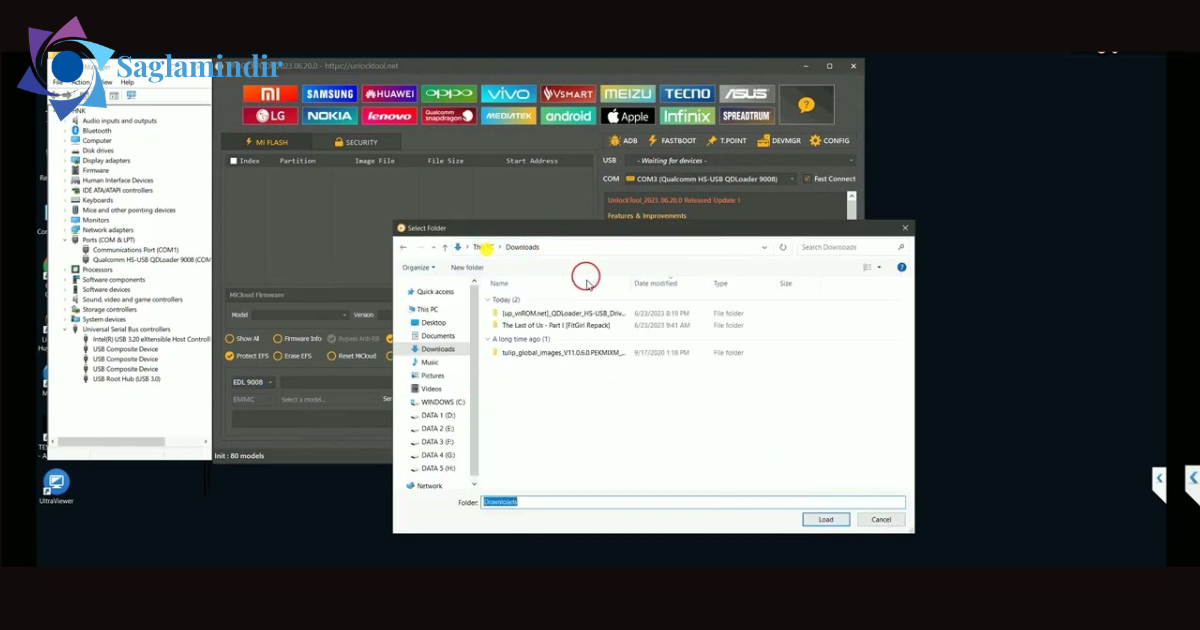Go back using the dialog's left arrow
Viewport: 1200px width, 630px height.
click(x=403, y=247)
